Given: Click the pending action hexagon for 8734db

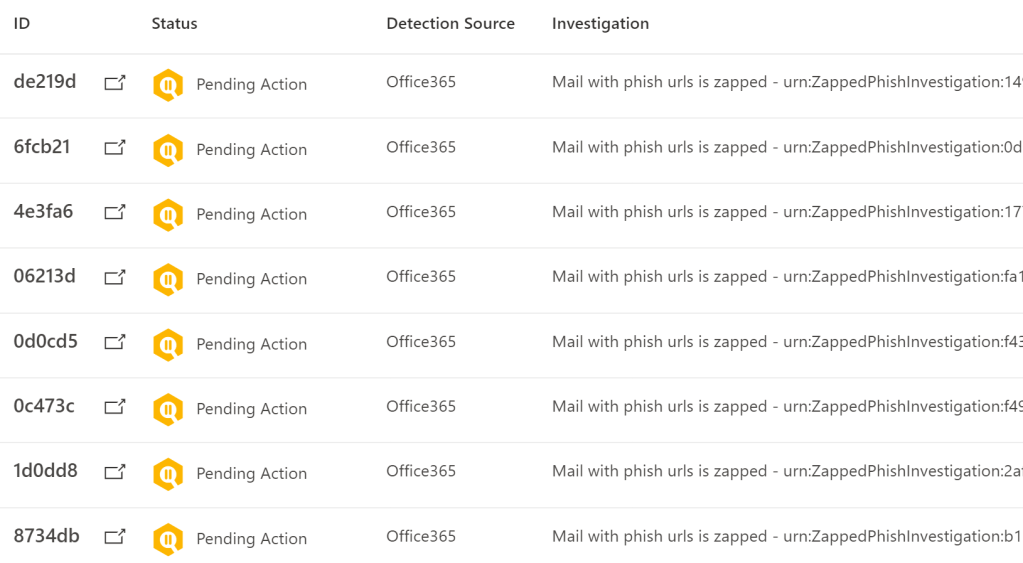Looking at the screenshot, I should (x=168, y=539).
